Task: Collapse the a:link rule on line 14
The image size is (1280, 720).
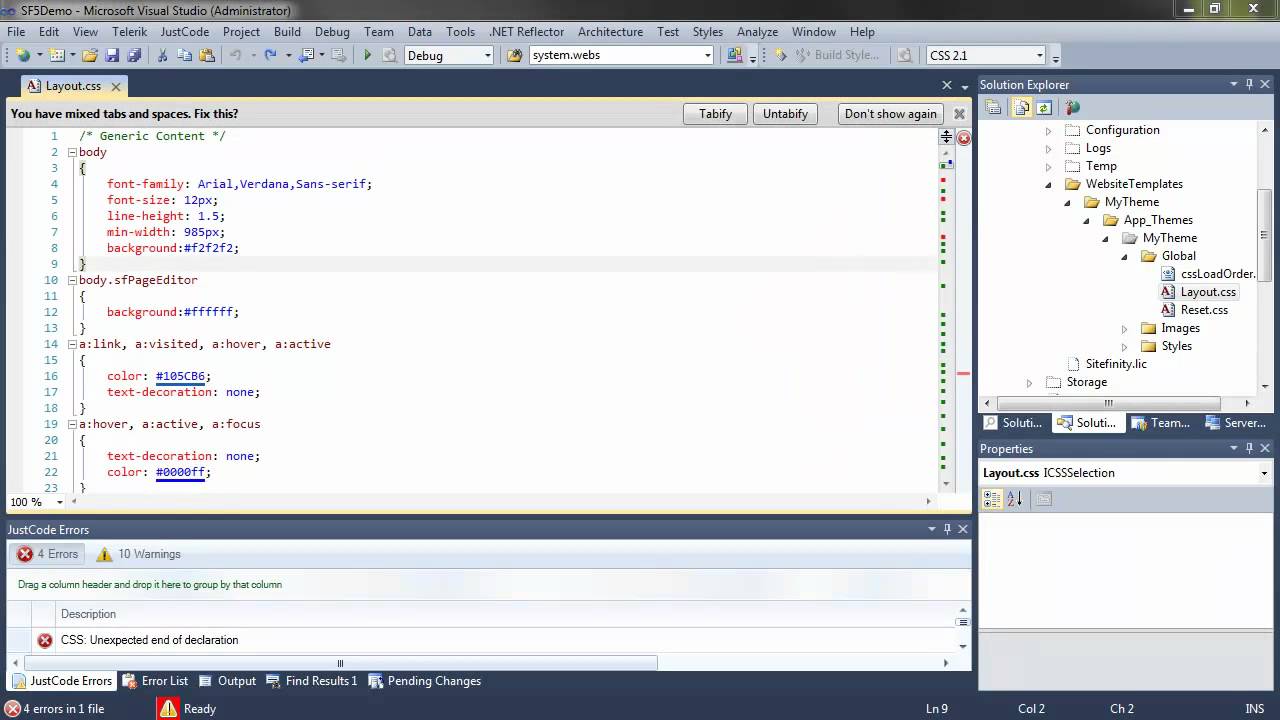Action: pos(72,344)
